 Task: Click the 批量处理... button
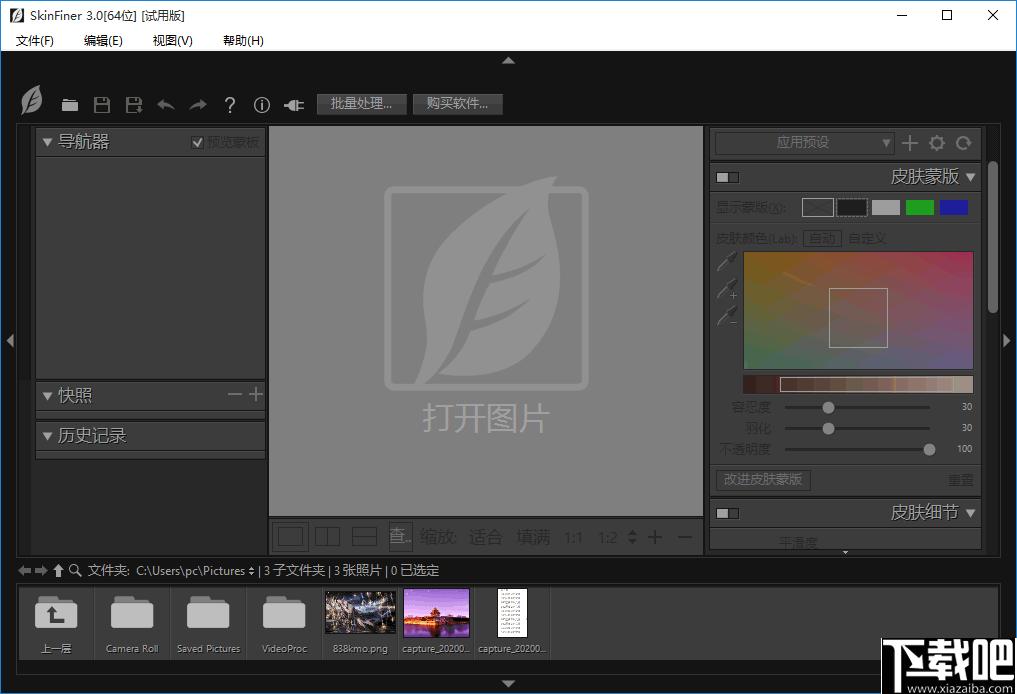(x=362, y=104)
